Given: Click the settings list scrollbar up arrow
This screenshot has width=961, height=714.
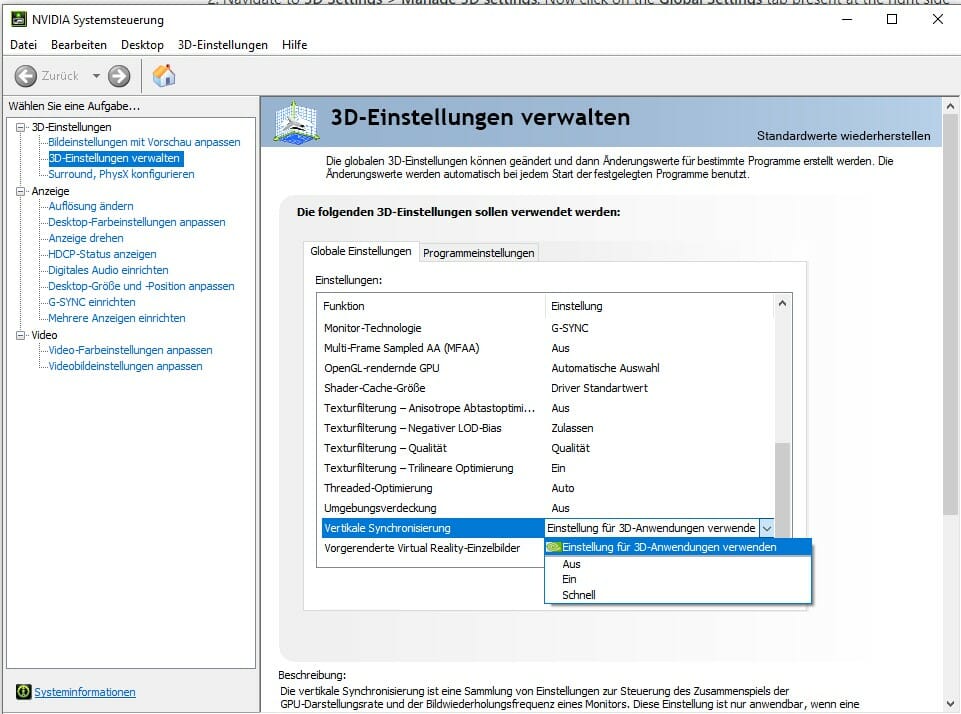Looking at the screenshot, I should (783, 304).
